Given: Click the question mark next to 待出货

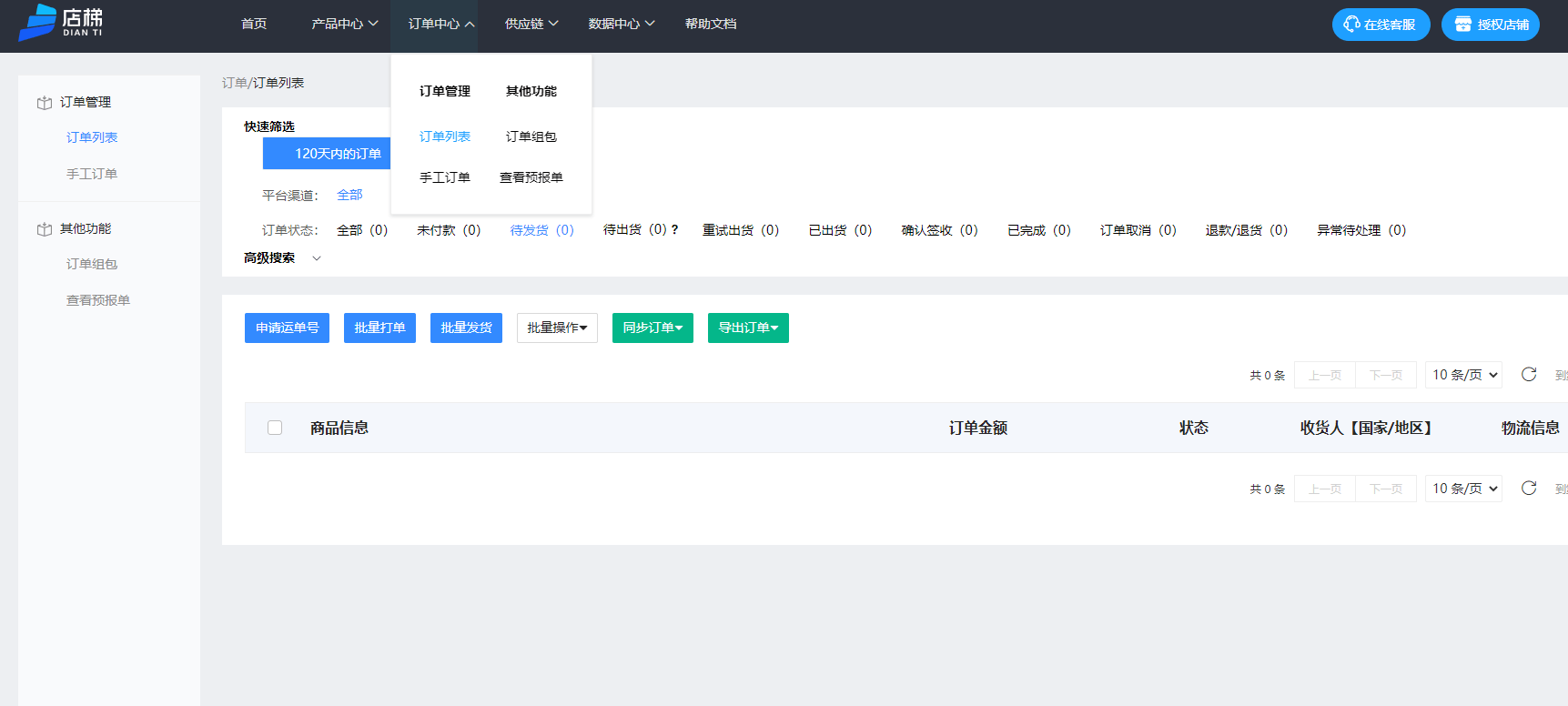Looking at the screenshot, I should tap(674, 230).
